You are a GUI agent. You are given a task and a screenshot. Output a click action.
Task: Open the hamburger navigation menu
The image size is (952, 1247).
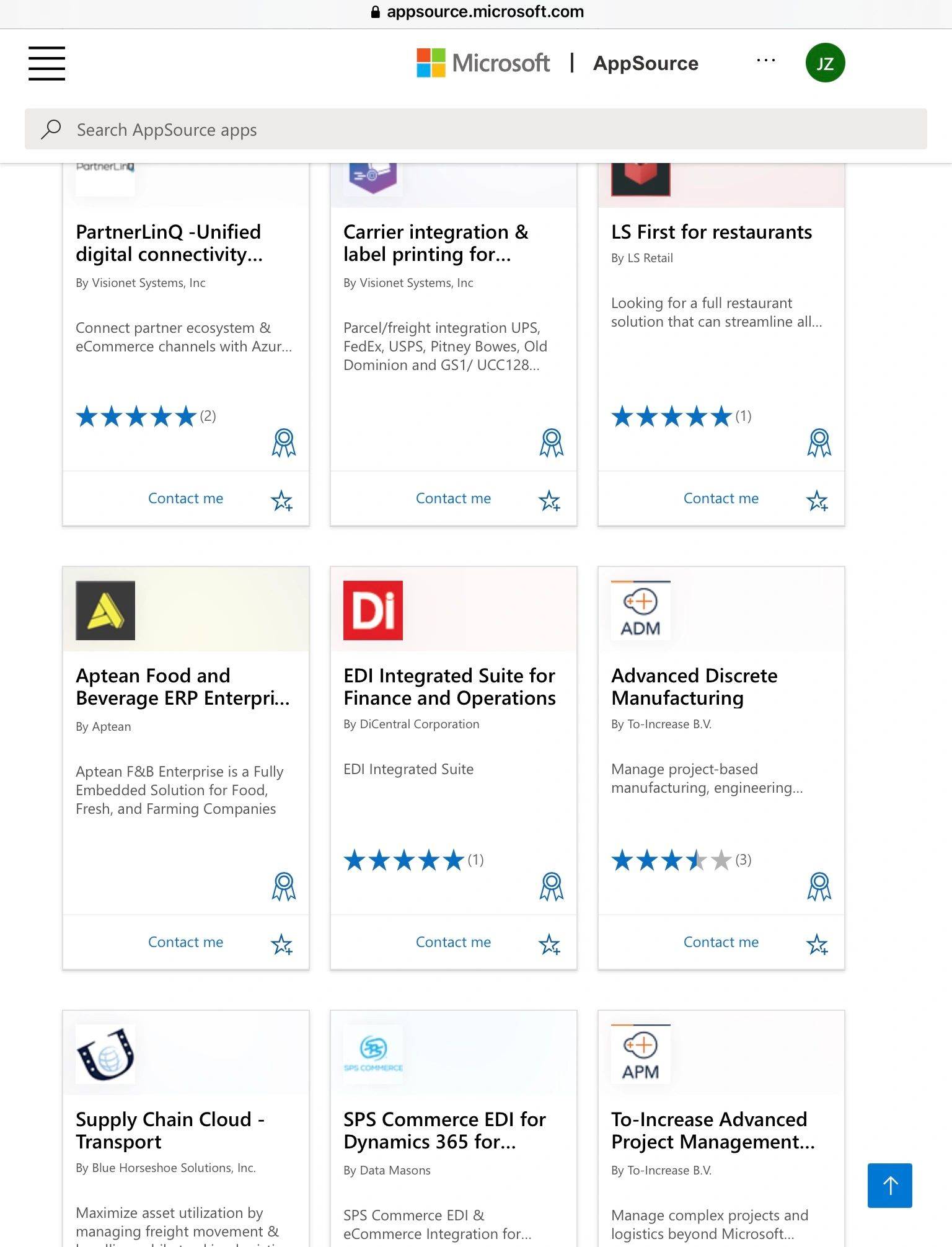[46, 63]
